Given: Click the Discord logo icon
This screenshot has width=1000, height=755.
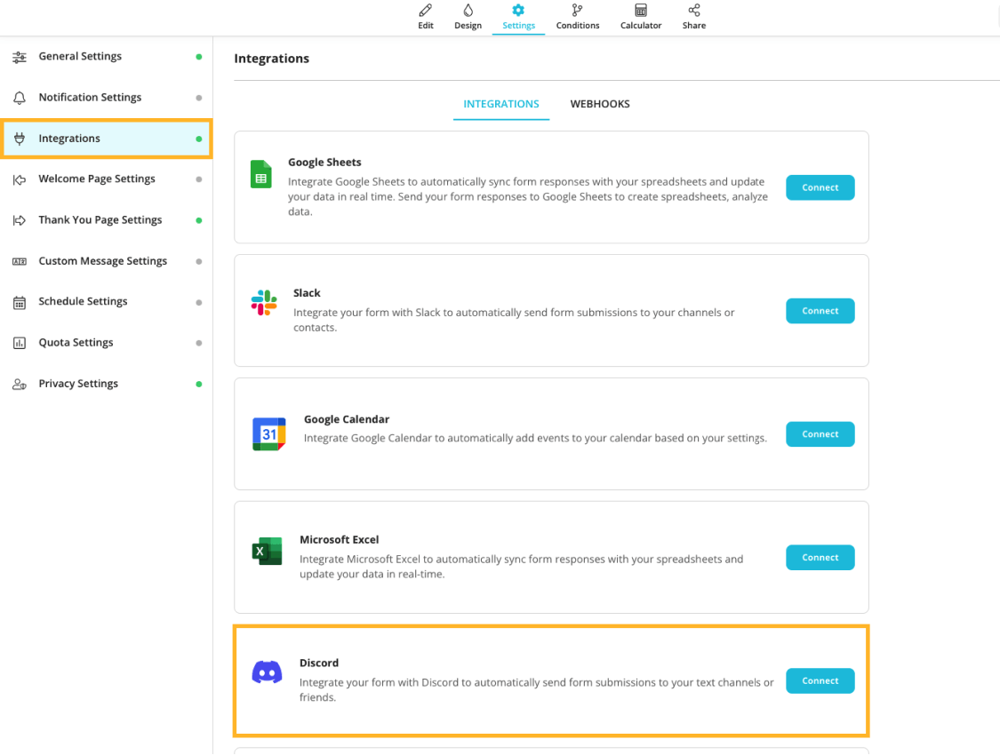Looking at the screenshot, I should [267, 672].
